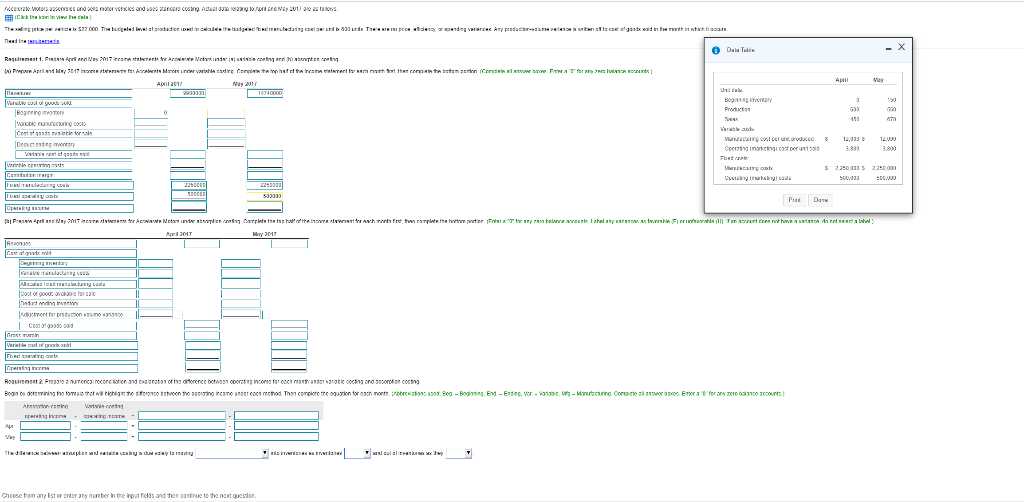Minimize the Data Table popup
The height and width of the screenshot is (502, 1024).
[x=889, y=47]
